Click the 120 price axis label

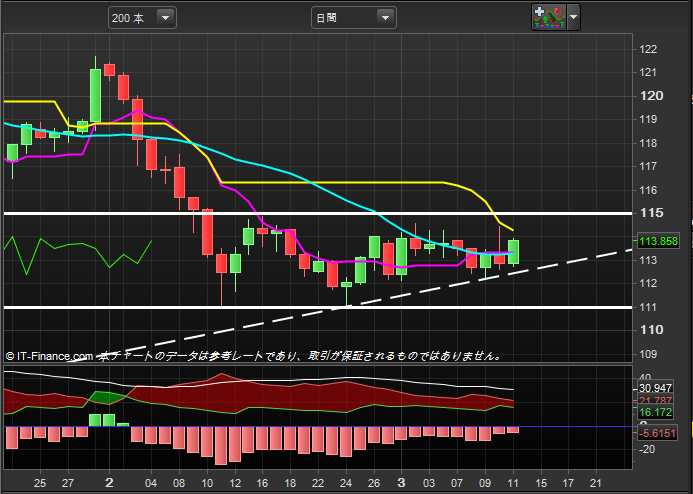tap(651, 96)
